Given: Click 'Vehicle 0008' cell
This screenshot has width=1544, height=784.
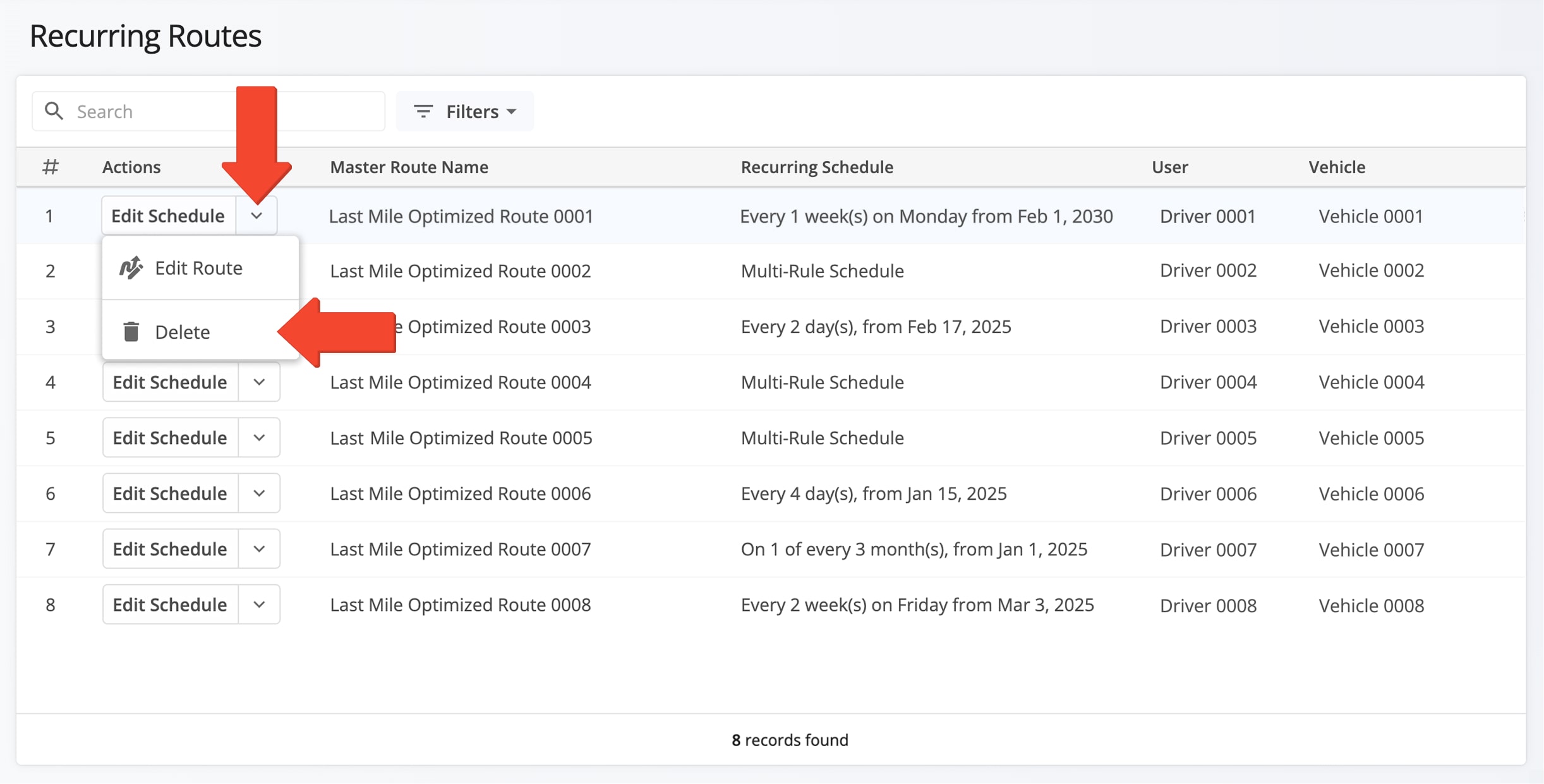Looking at the screenshot, I should (x=1371, y=605).
